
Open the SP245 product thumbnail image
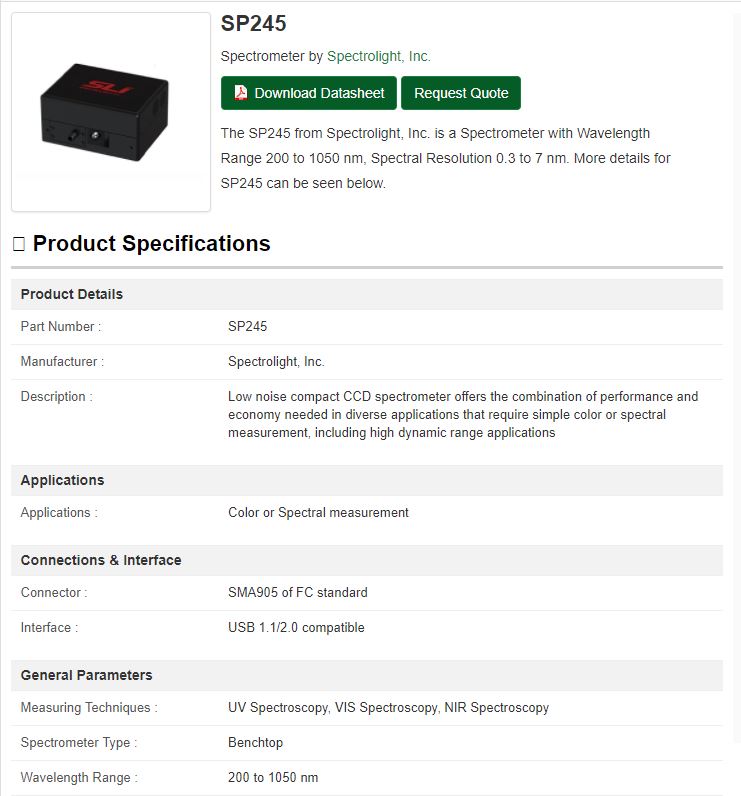click(x=111, y=112)
